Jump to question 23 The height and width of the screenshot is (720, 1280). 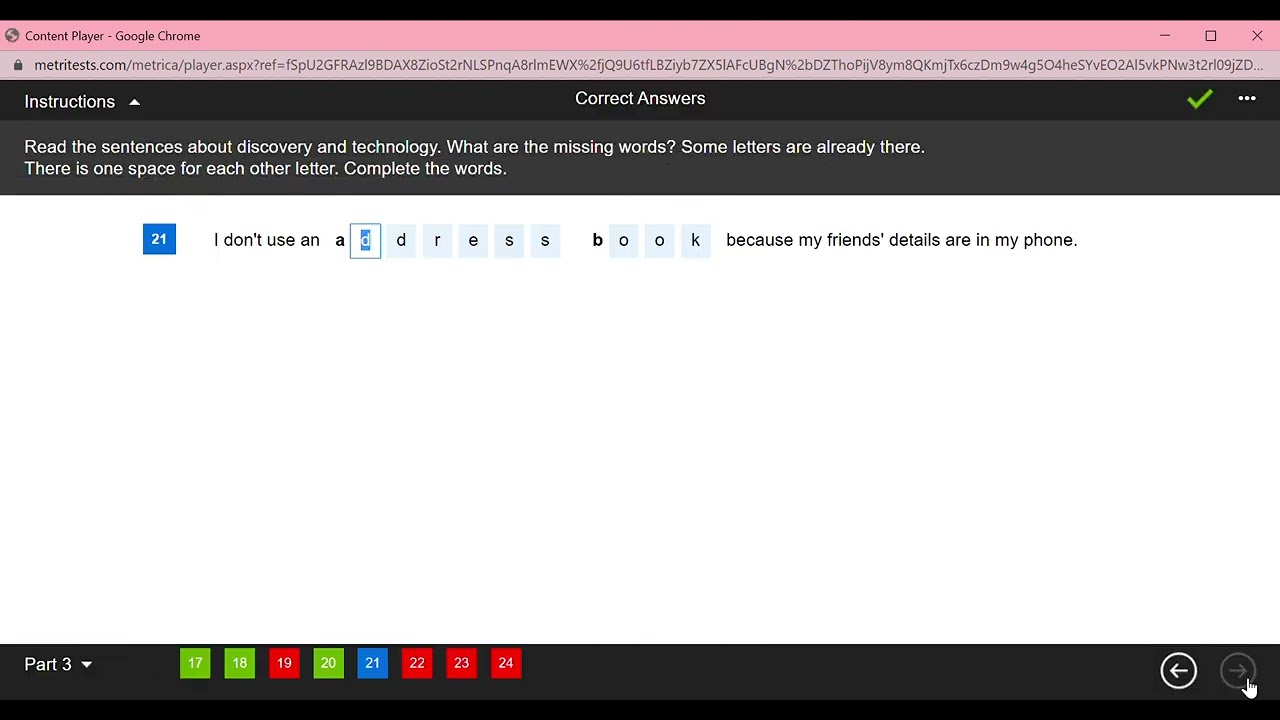click(x=461, y=663)
